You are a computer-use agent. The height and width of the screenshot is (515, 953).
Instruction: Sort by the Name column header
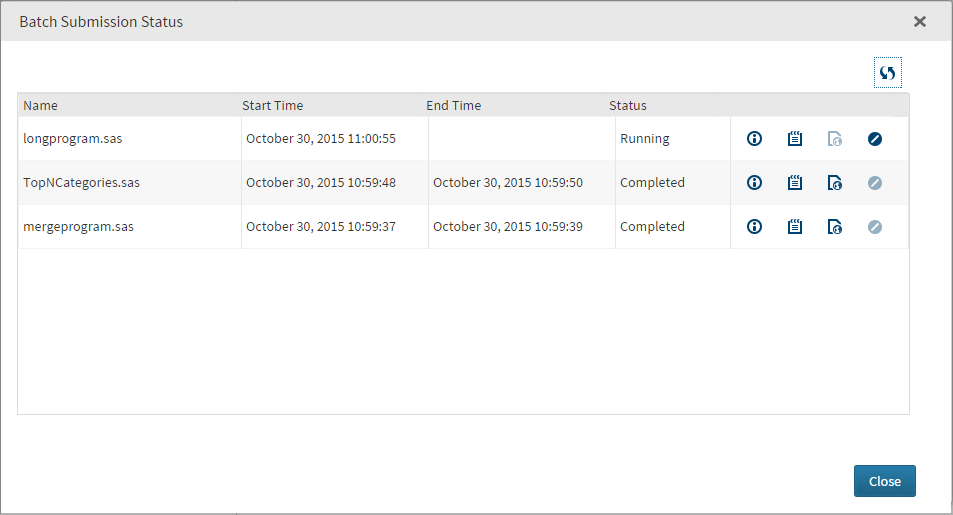point(41,105)
